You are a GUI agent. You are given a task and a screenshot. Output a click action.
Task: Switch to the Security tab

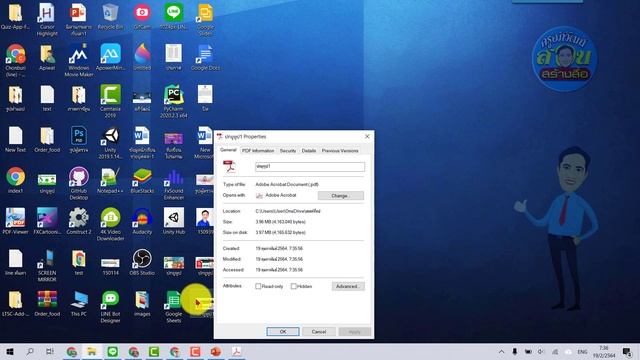[x=288, y=151]
